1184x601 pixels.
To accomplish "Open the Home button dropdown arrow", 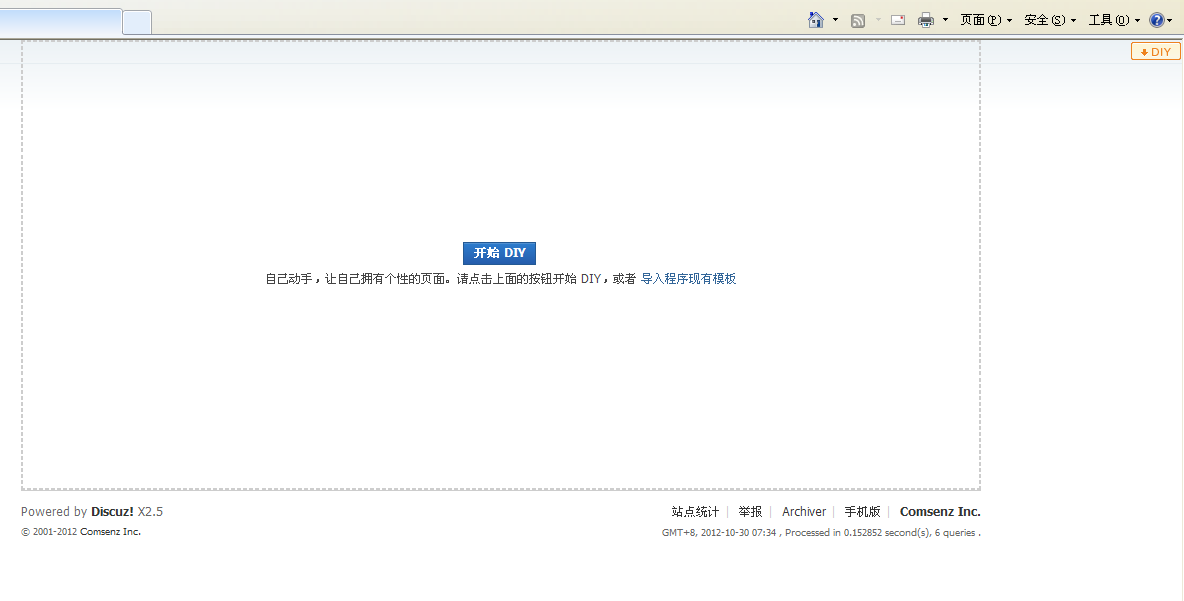I will pos(835,20).
